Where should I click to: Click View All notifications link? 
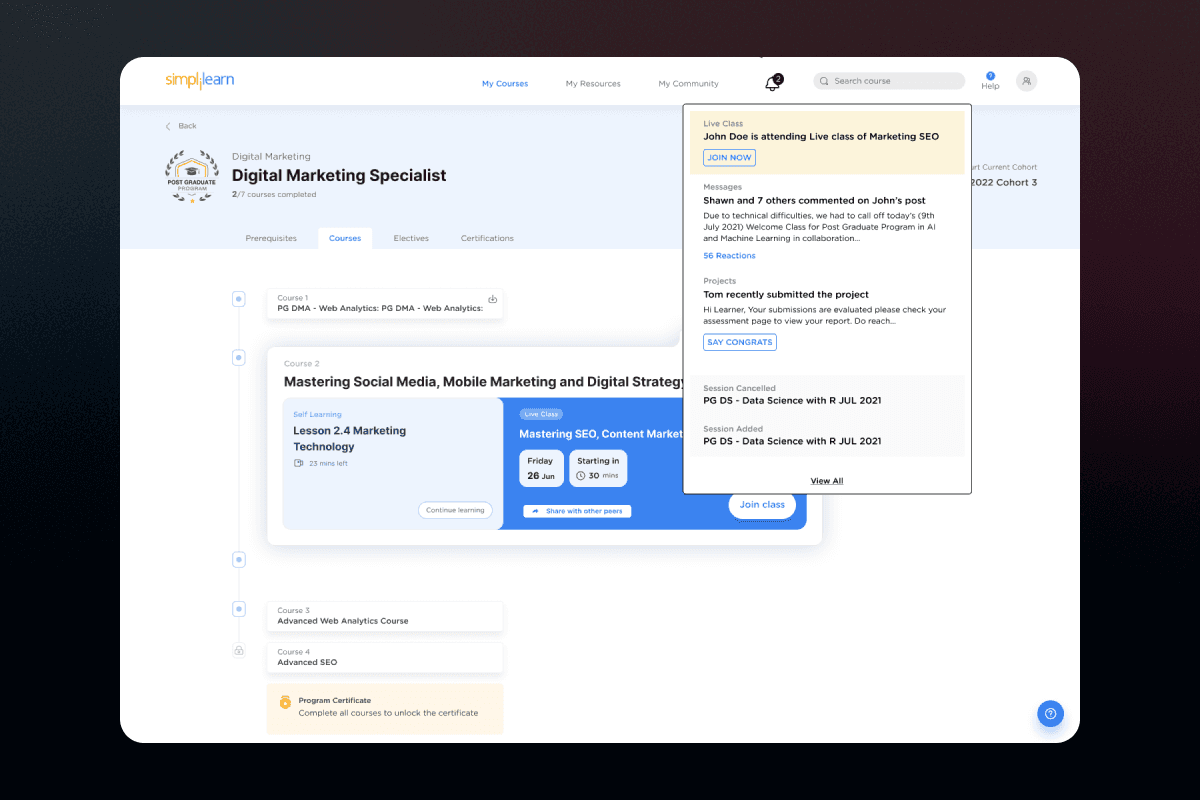tap(827, 481)
